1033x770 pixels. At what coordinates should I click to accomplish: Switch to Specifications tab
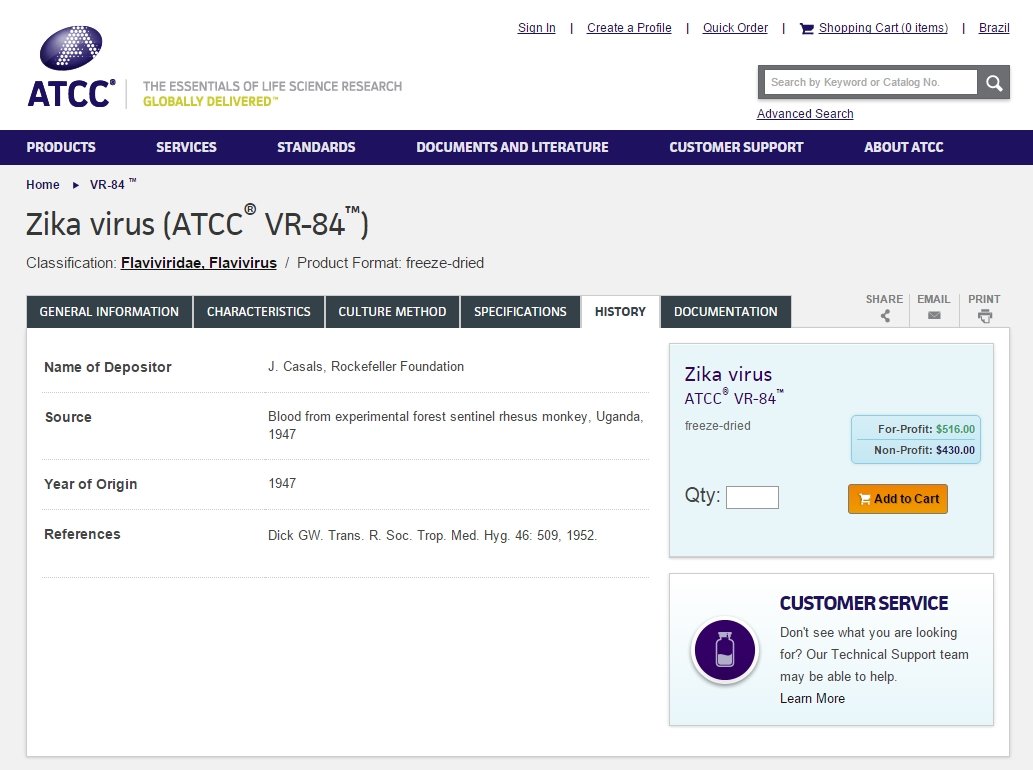coord(520,312)
